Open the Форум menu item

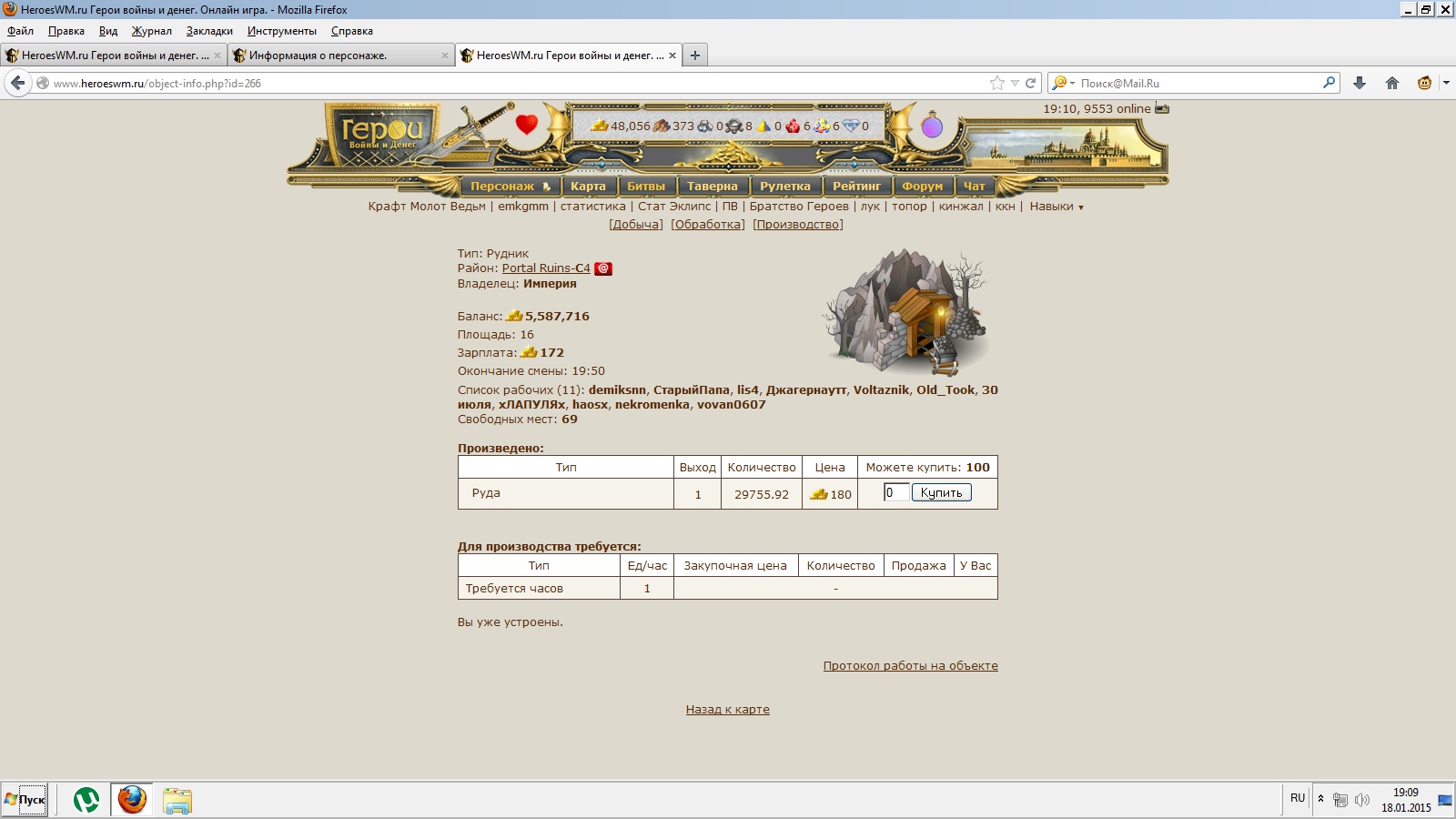click(922, 187)
